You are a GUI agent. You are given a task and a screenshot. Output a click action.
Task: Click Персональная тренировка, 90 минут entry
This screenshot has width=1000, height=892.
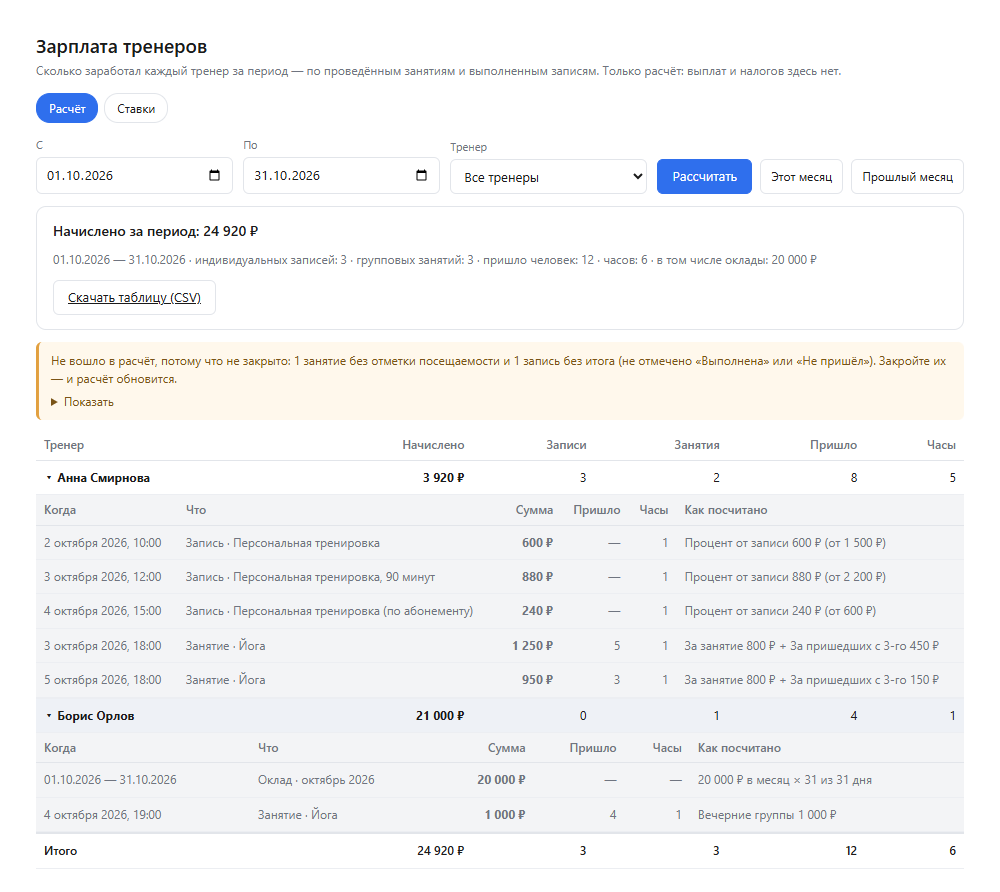(311, 577)
